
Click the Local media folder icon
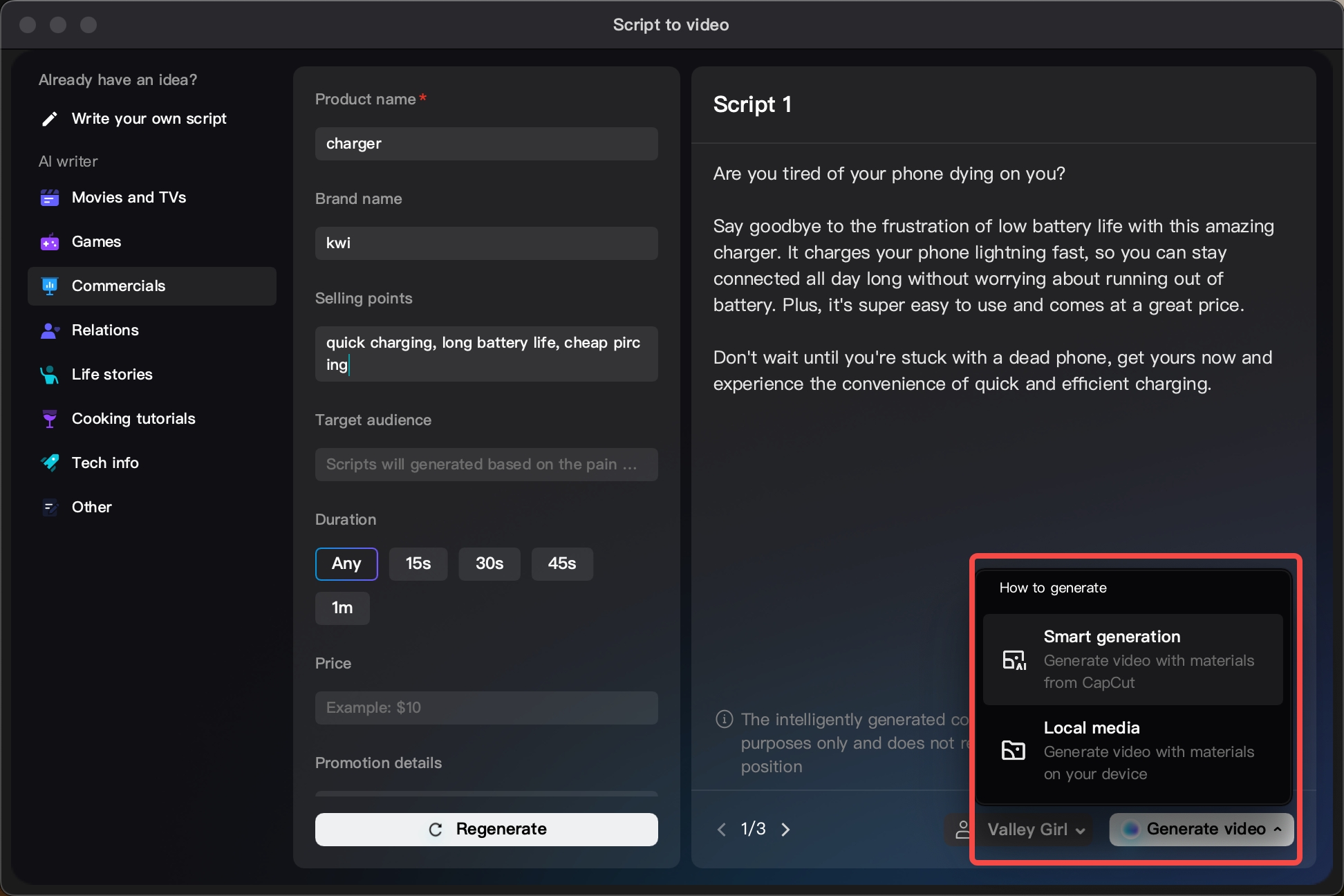pos(1014,750)
